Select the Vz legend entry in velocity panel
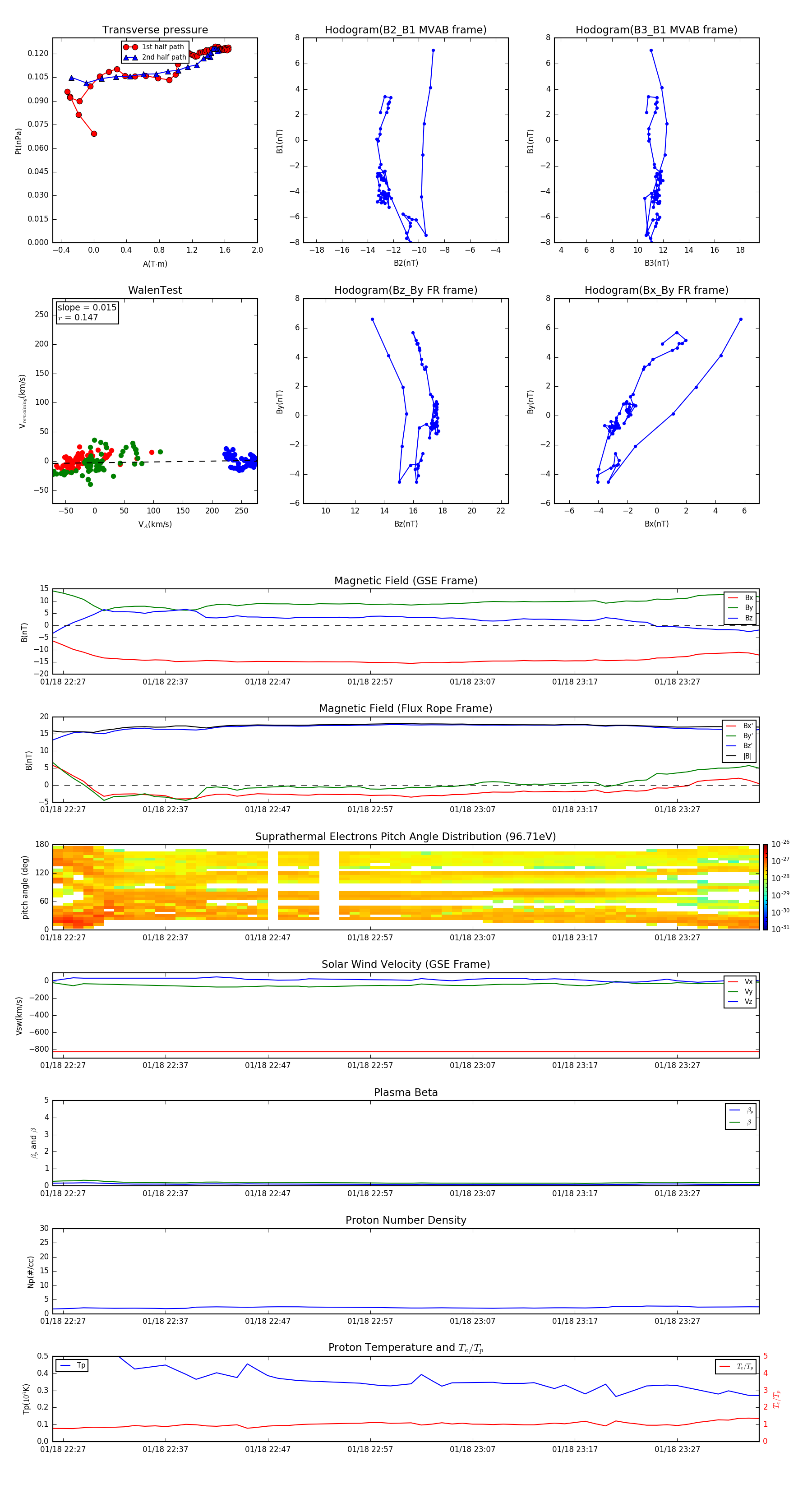The width and height of the screenshot is (812, 1489). click(740, 1002)
